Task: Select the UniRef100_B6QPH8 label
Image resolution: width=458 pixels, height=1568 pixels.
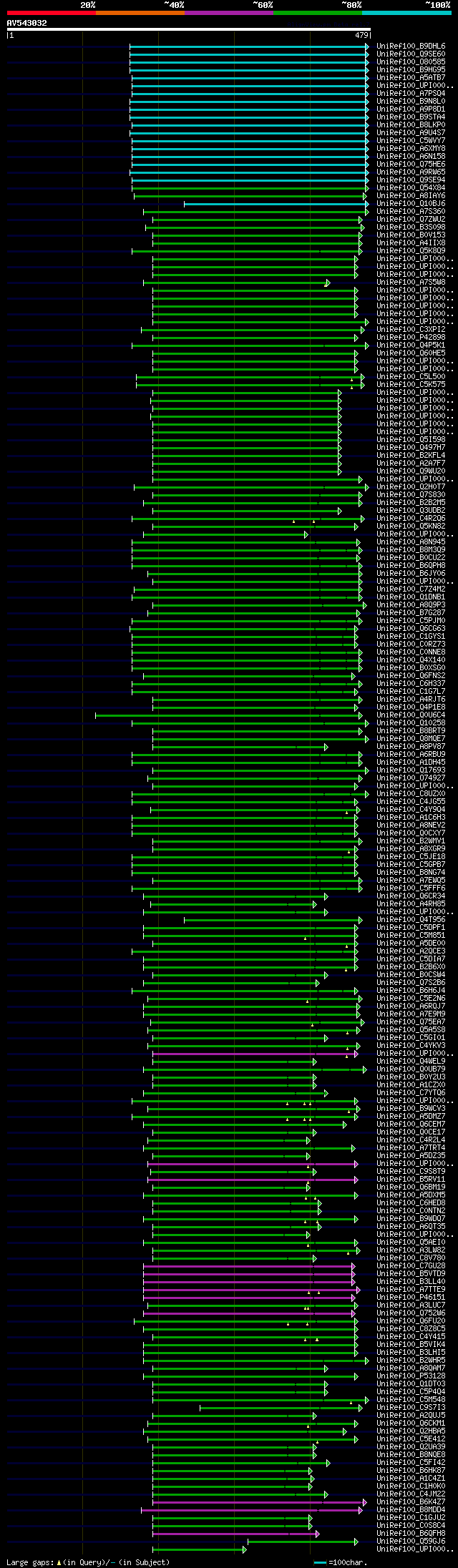Action: tap(411, 565)
